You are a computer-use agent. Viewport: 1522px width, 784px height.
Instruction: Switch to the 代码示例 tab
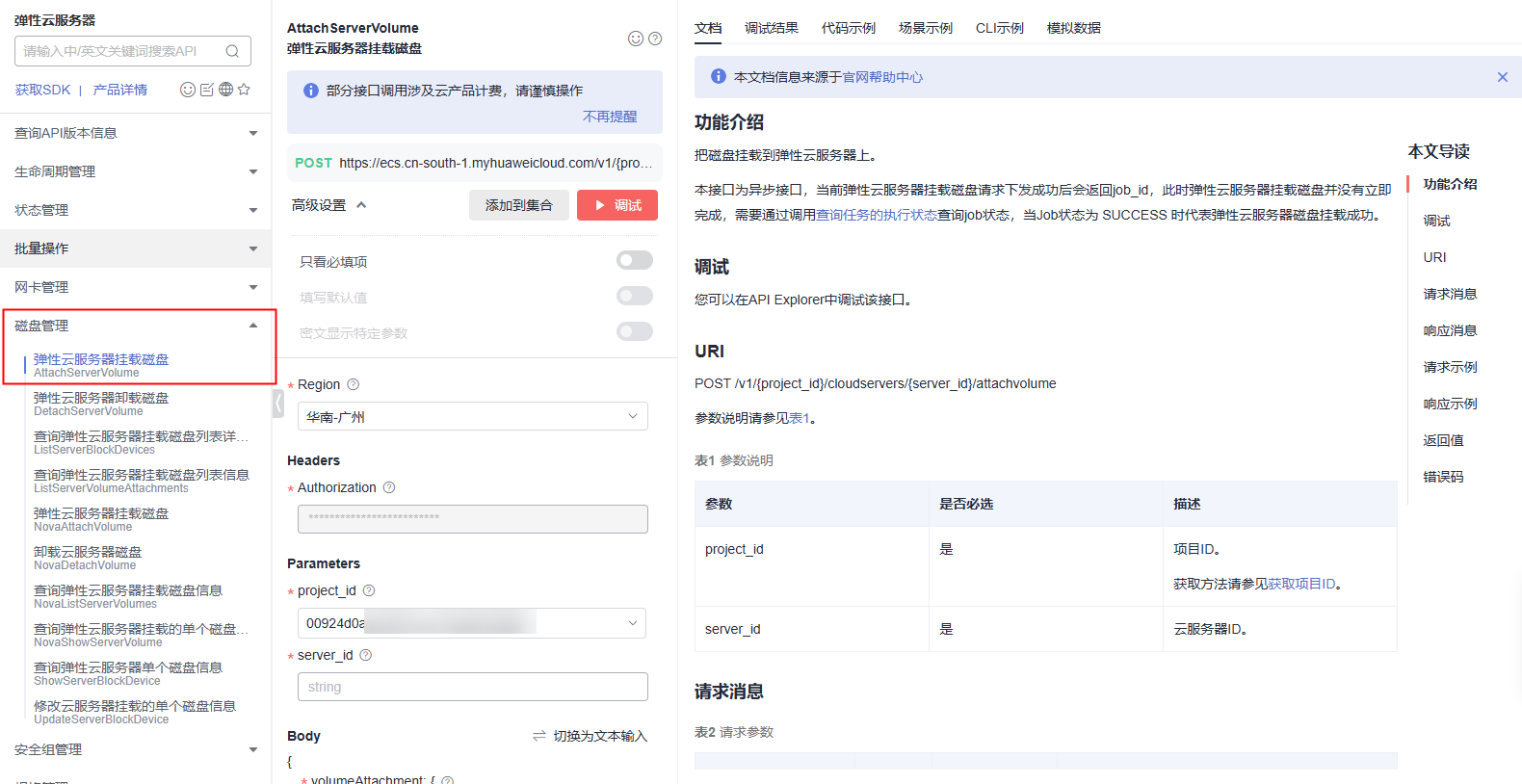(849, 28)
